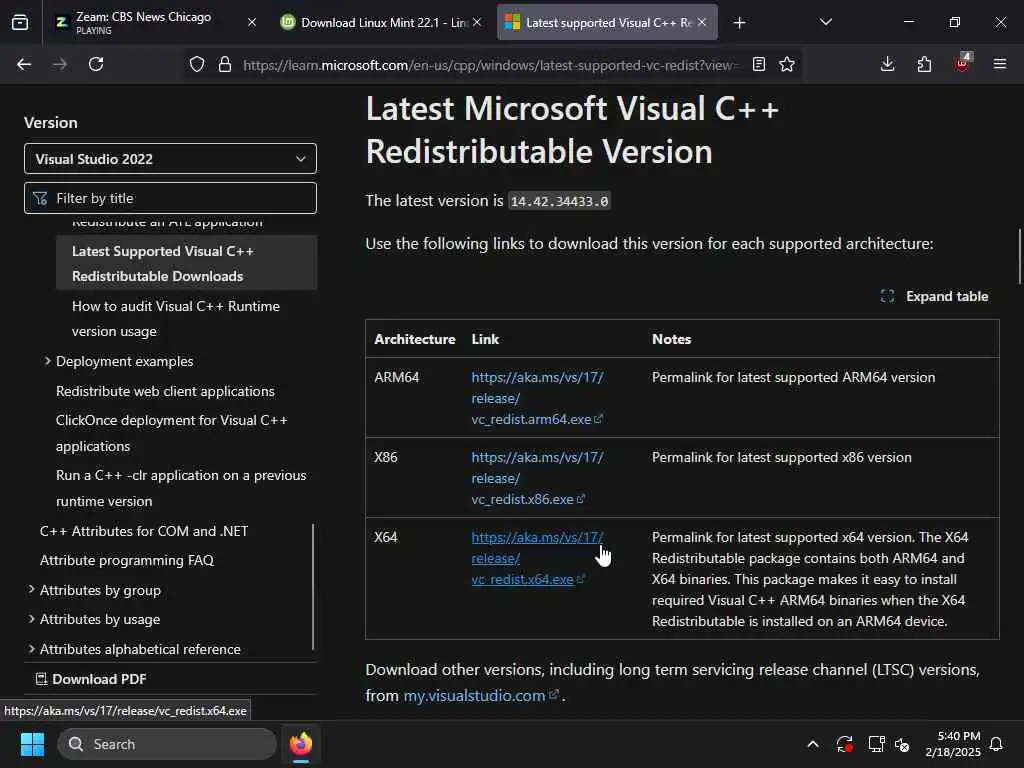Open uBlock Origin extension icon
Screen dimensions: 1024x768
coord(962,63)
